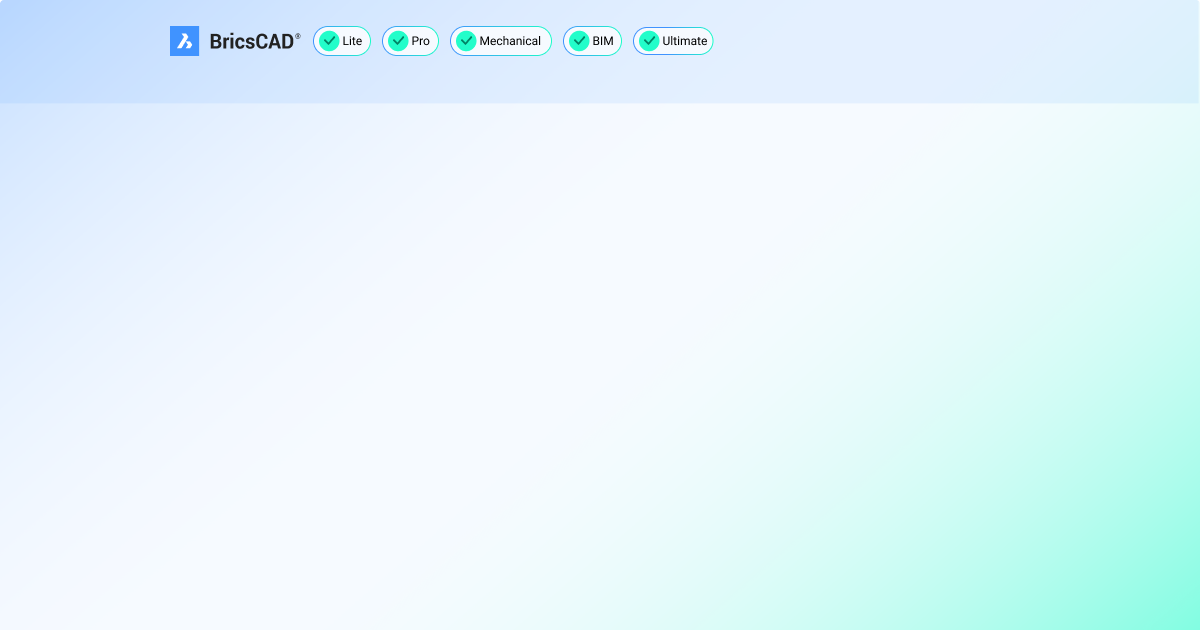Click the checkmark icon in the BIM pill

(579, 41)
